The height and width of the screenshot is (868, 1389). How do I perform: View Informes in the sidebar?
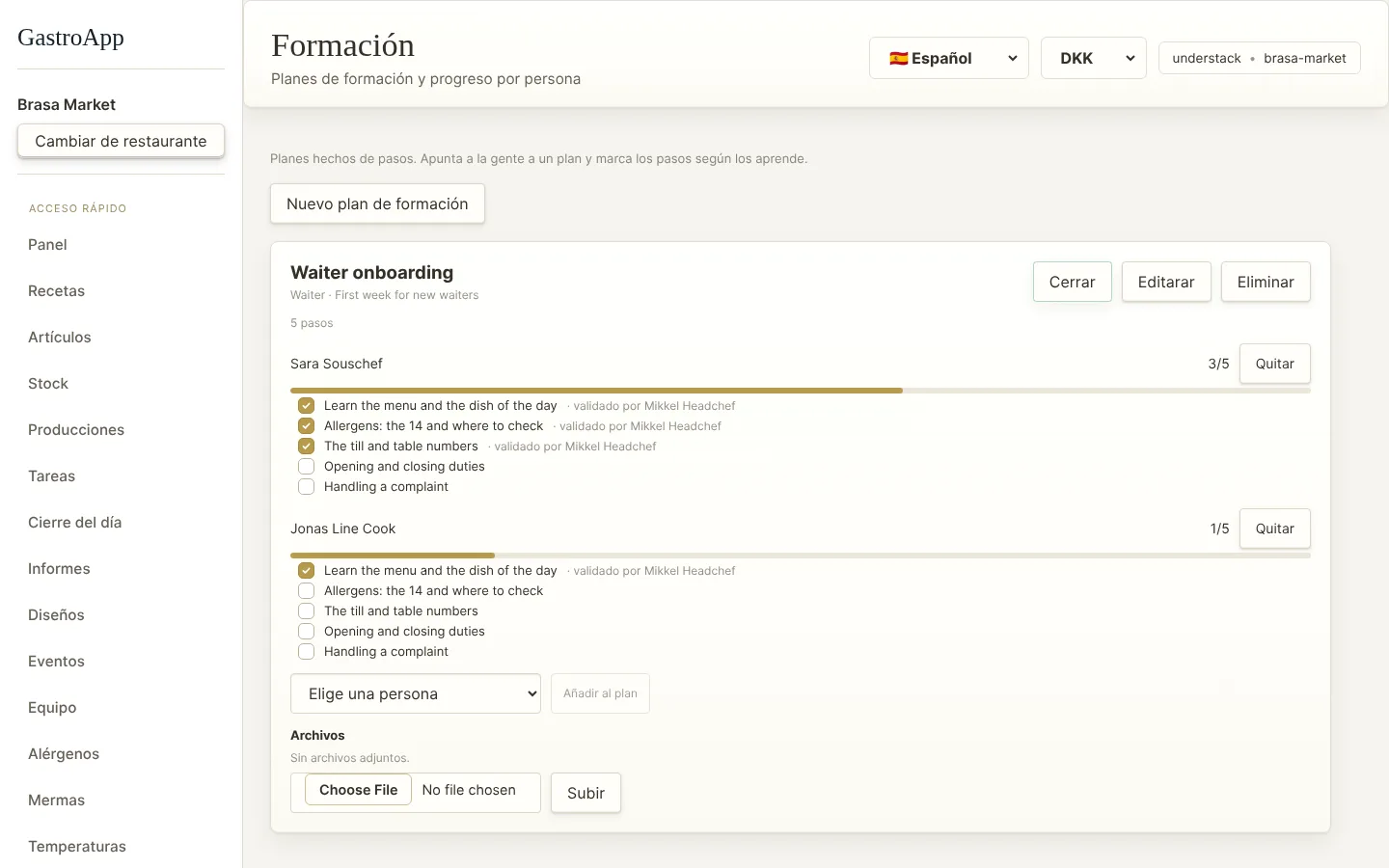click(x=59, y=569)
